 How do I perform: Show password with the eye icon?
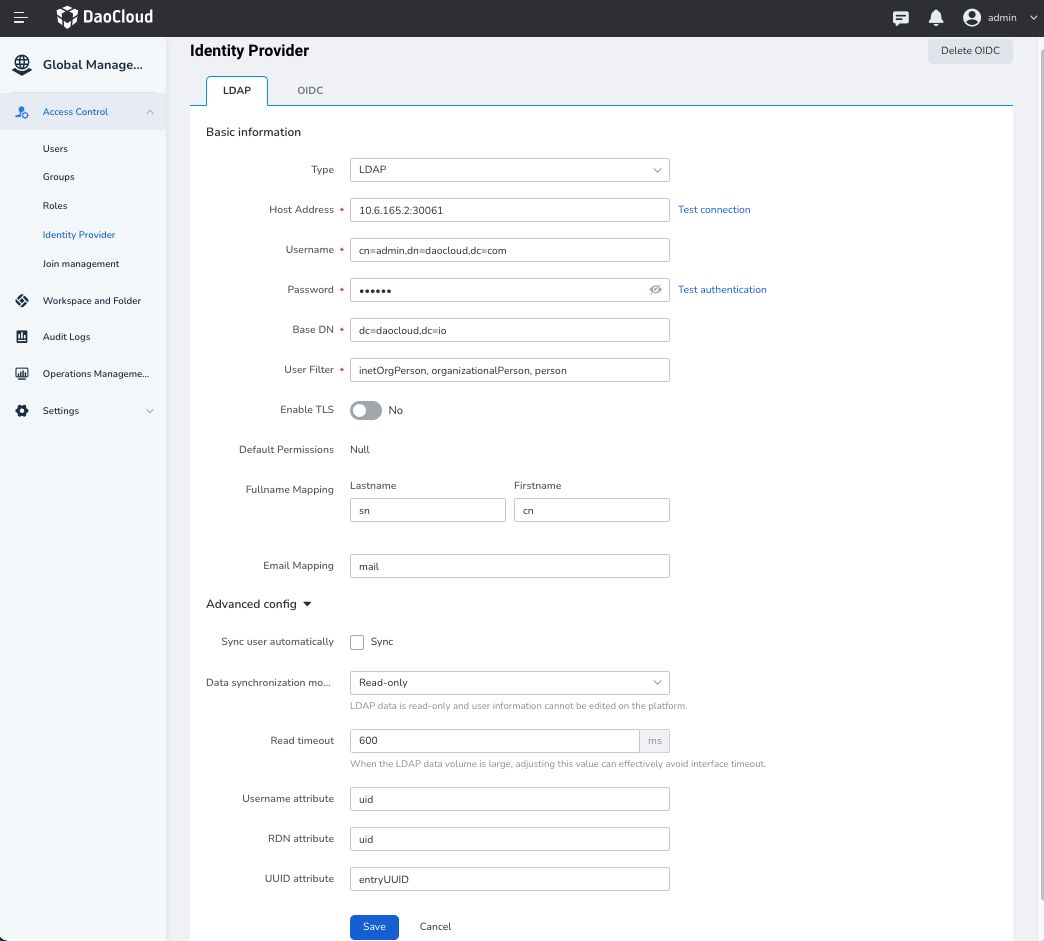click(655, 290)
